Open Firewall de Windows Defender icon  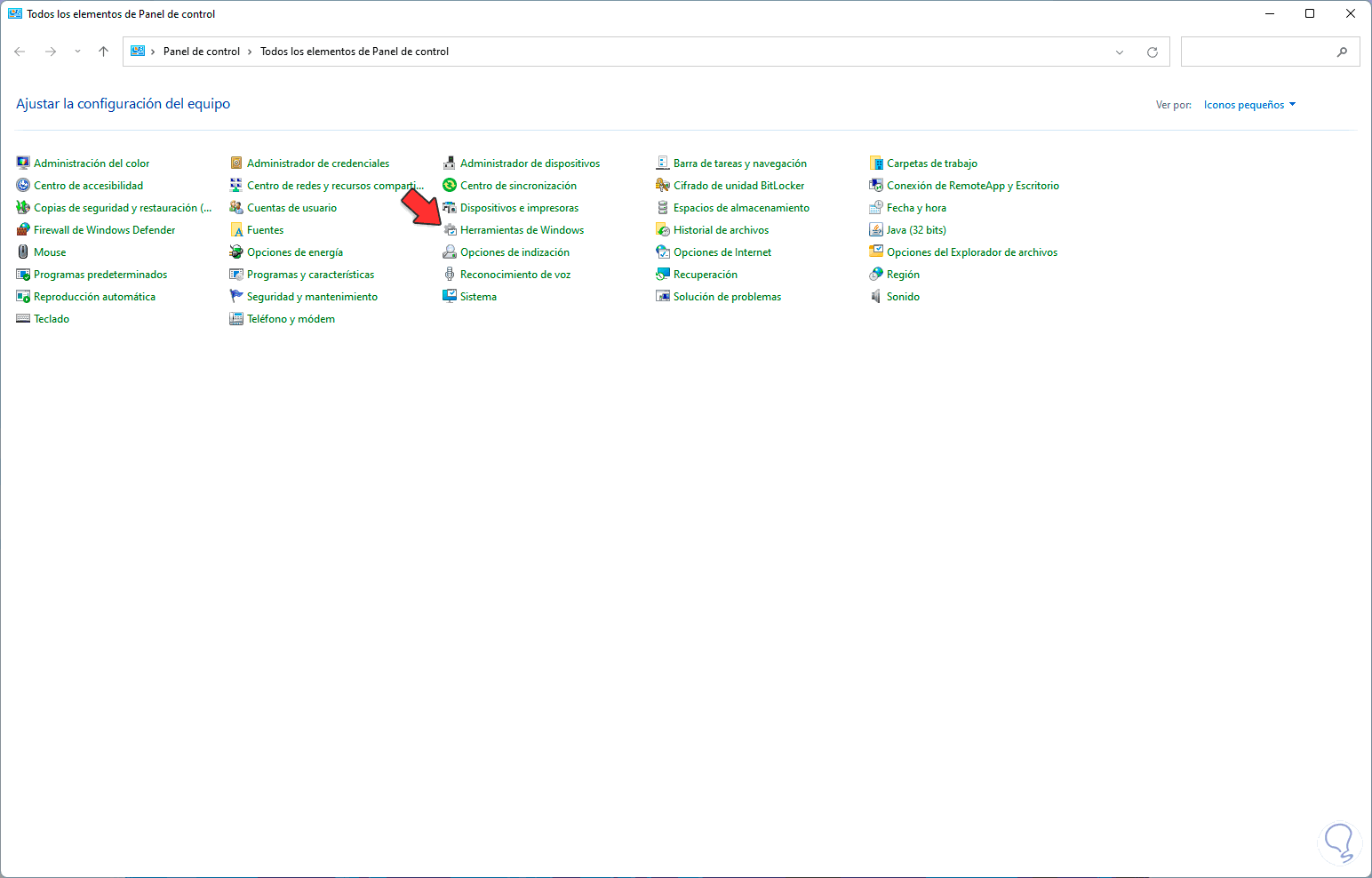pos(23,229)
